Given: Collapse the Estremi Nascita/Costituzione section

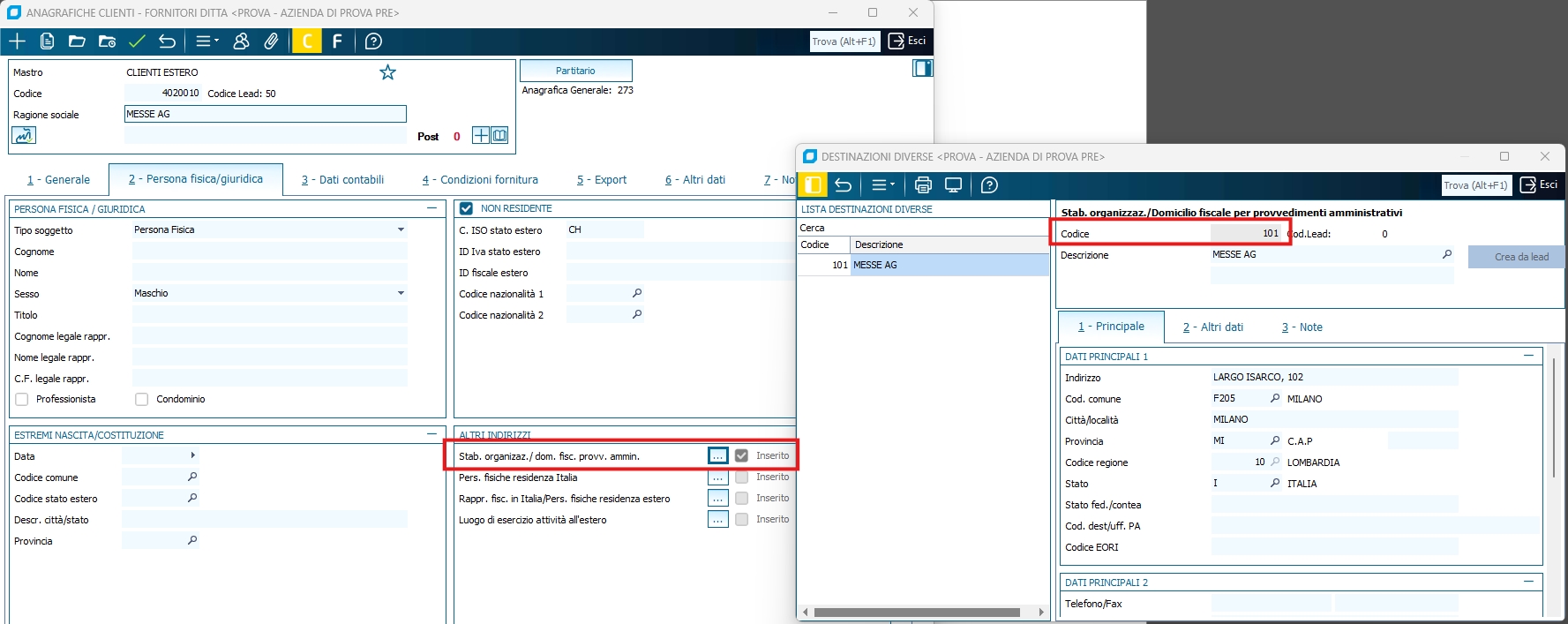Looking at the screenshot, I should click(431, 434).
